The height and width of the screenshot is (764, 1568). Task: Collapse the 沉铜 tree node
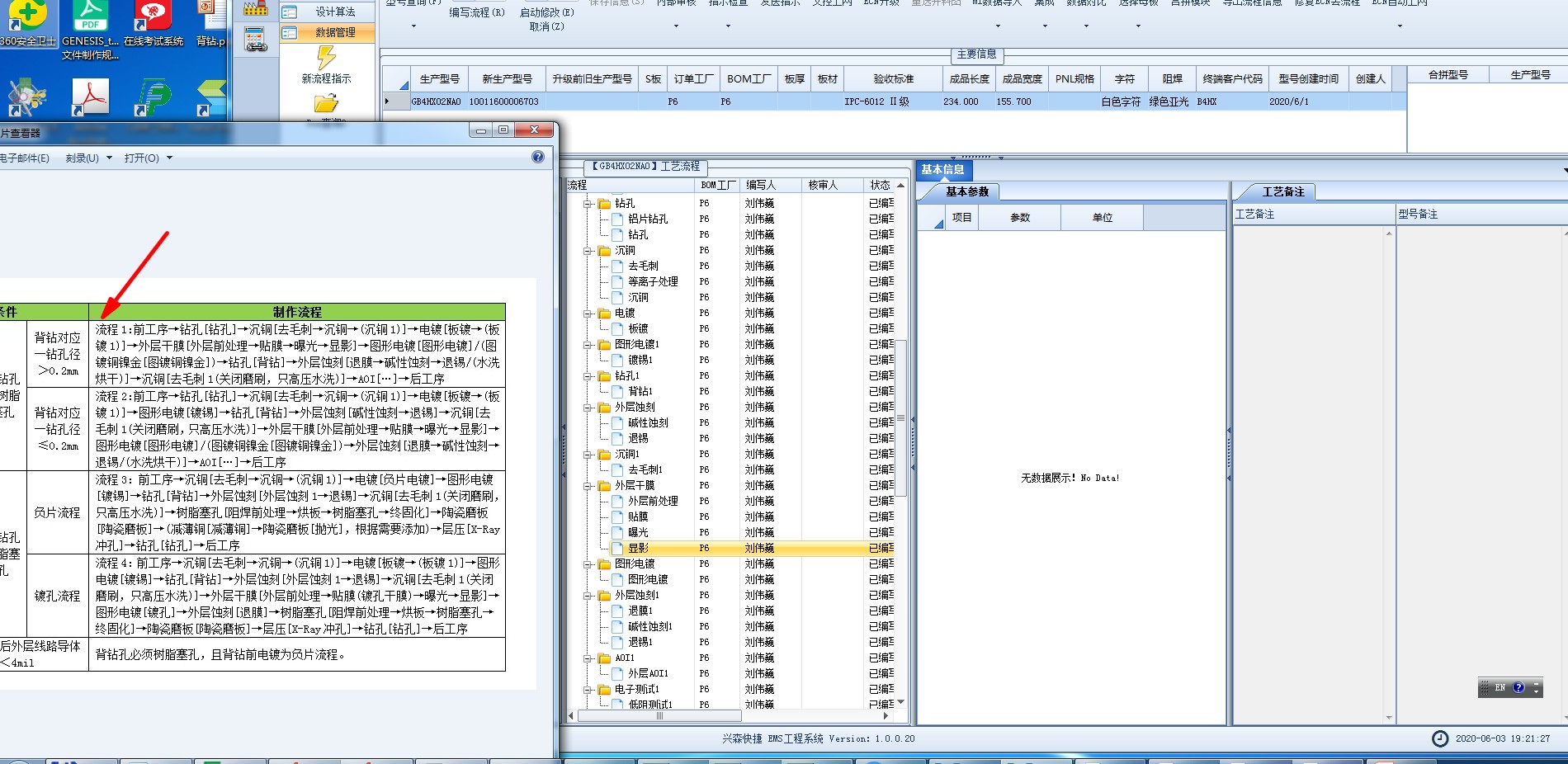tap(588, 251)
